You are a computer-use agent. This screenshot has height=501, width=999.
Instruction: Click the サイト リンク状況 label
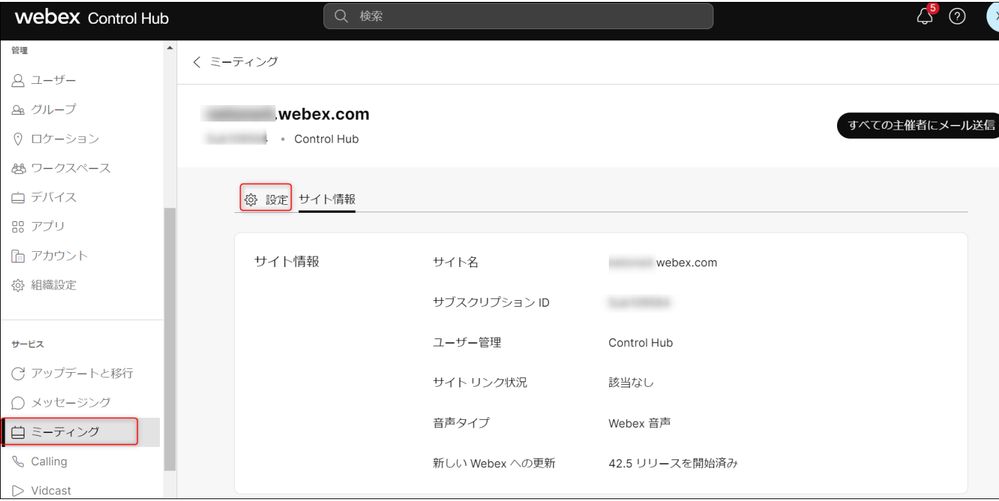tap(480, 383)
